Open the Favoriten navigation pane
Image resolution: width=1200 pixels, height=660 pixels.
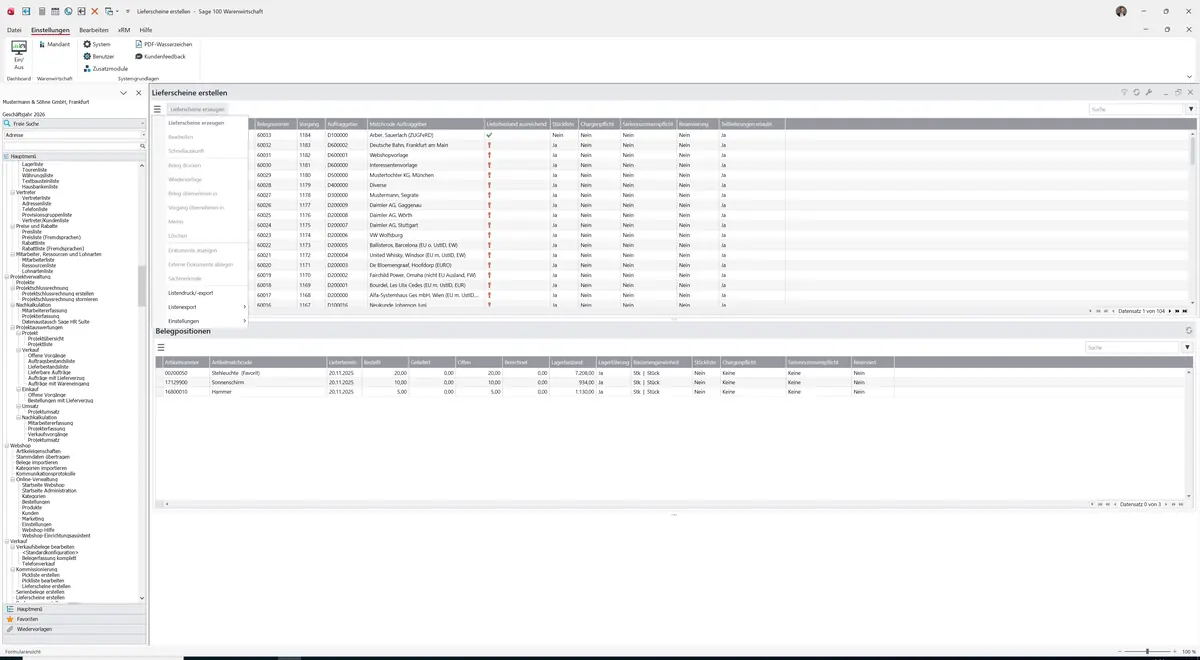[x=73, y=619]
